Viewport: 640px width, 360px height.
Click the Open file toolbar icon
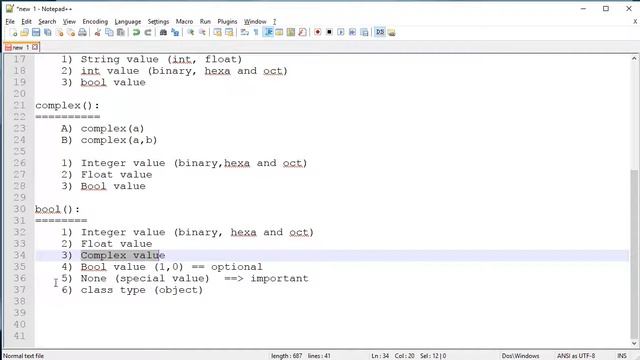[x=24, y=32]
